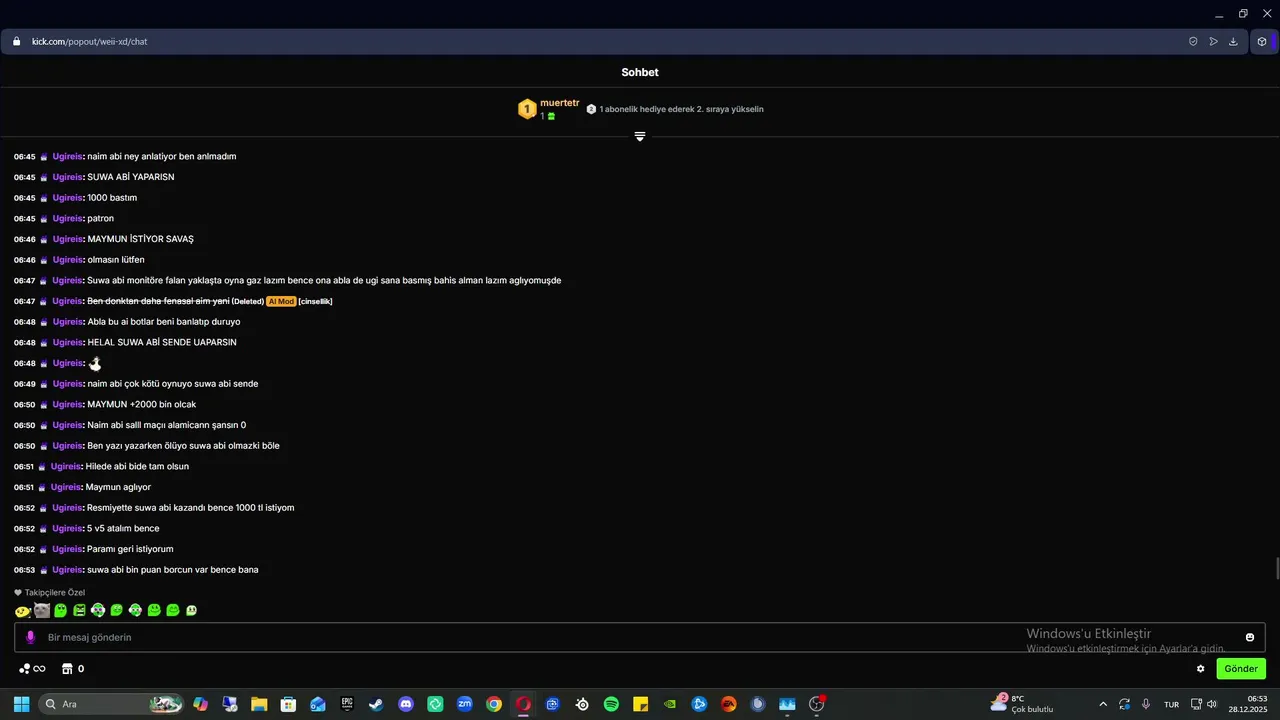Open the volume control in system tray
This screenshot has height=720, width=1280.
(1212, 704)
